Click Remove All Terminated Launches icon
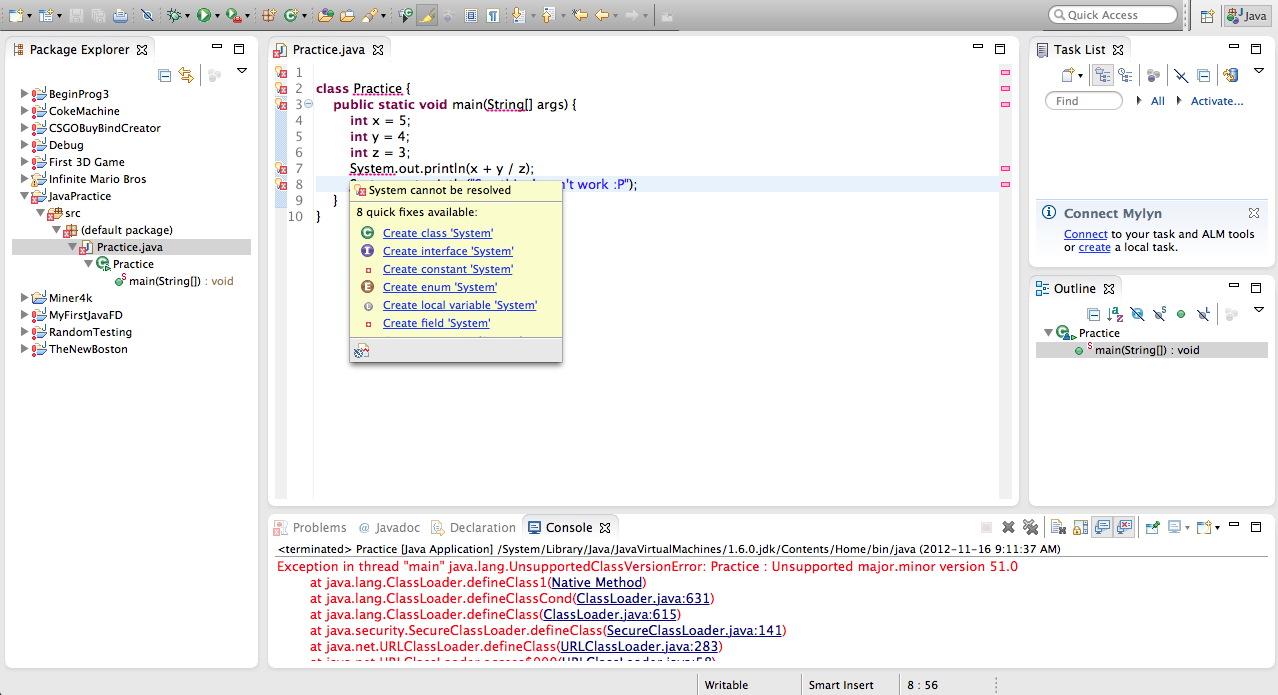This screenshot has height=695, width=1278. tap(1030, 527)
